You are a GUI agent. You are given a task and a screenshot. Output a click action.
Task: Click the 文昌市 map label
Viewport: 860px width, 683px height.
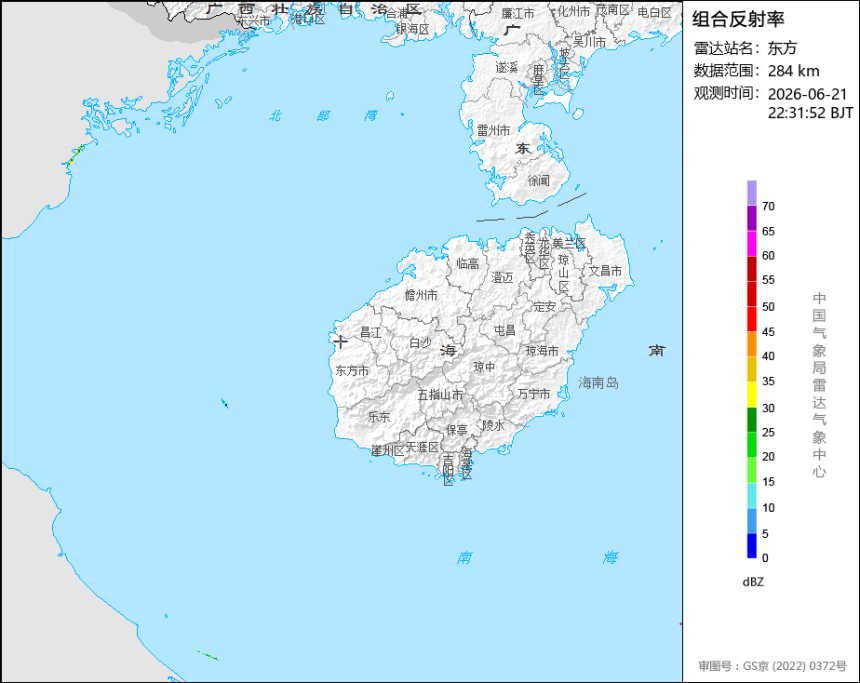tap(605, 270)
